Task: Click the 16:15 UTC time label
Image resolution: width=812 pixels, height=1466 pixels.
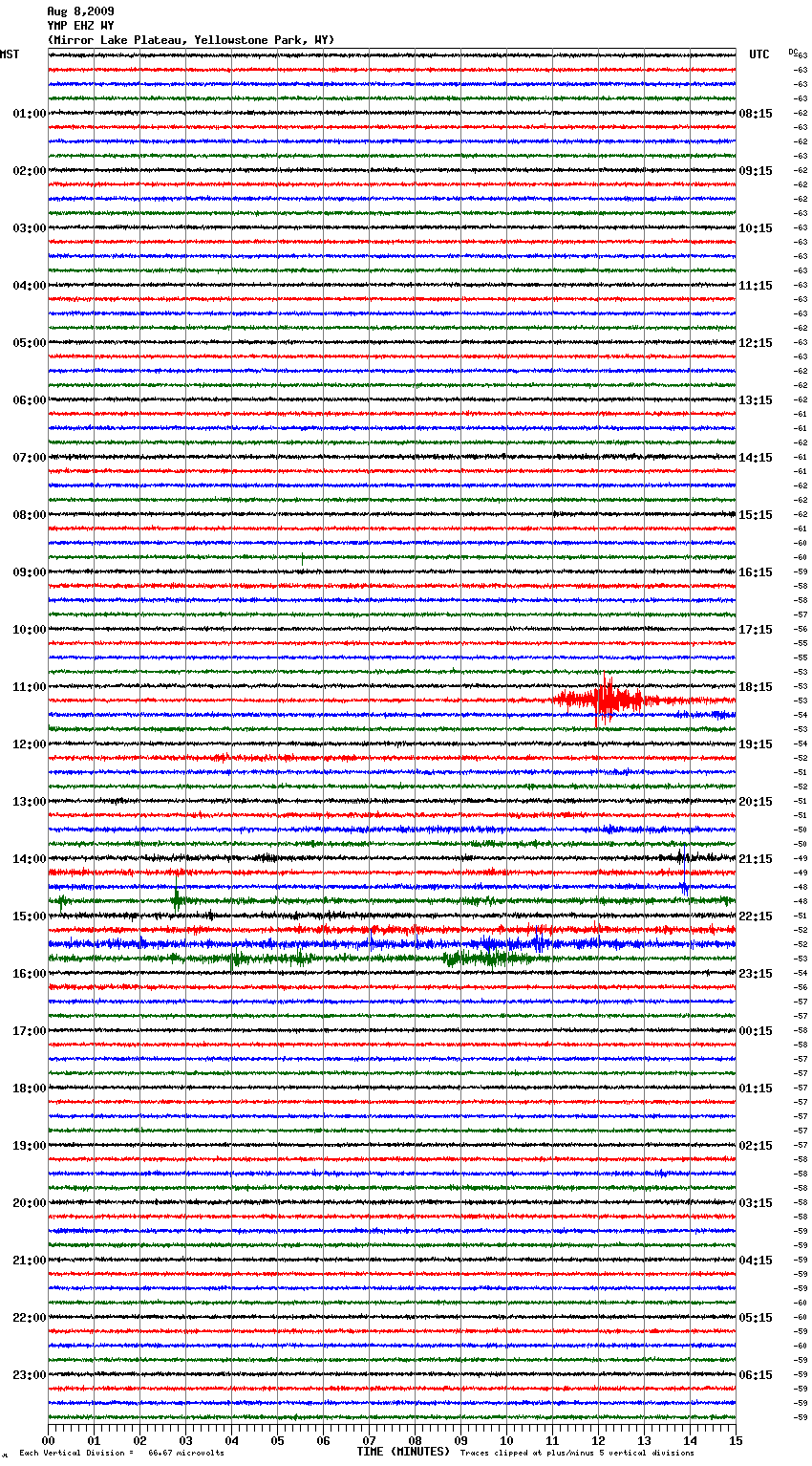Action: (x=756, y=572)
